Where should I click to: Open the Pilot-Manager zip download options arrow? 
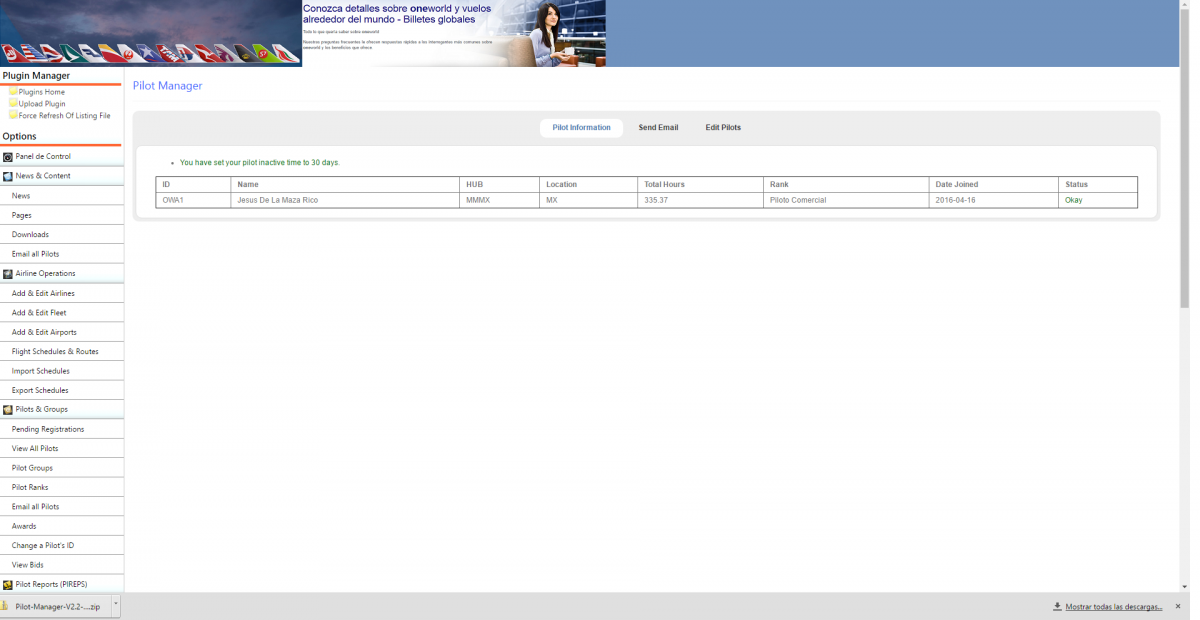coord(116,605)
